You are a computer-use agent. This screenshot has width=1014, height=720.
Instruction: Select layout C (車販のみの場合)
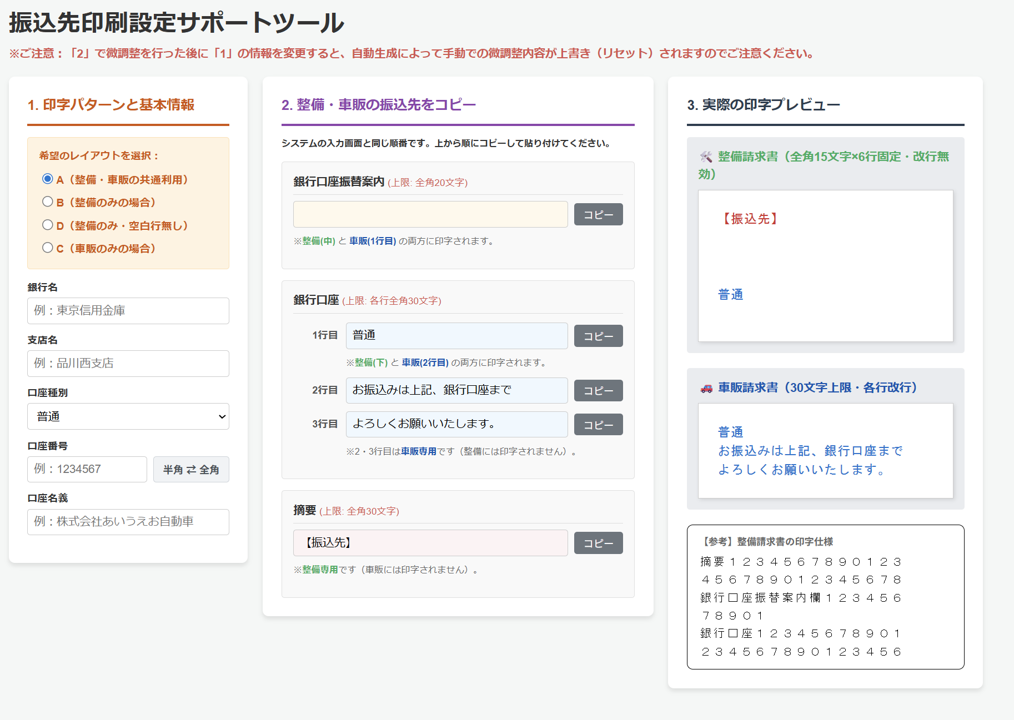pyautogui.click(x=47, y=248)
